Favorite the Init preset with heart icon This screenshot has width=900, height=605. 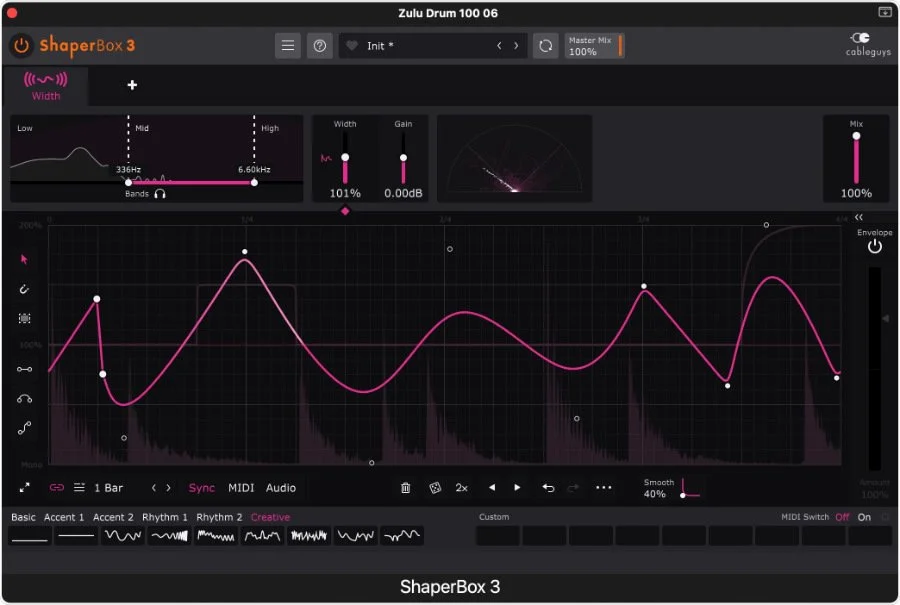click(x=352, y=45)
